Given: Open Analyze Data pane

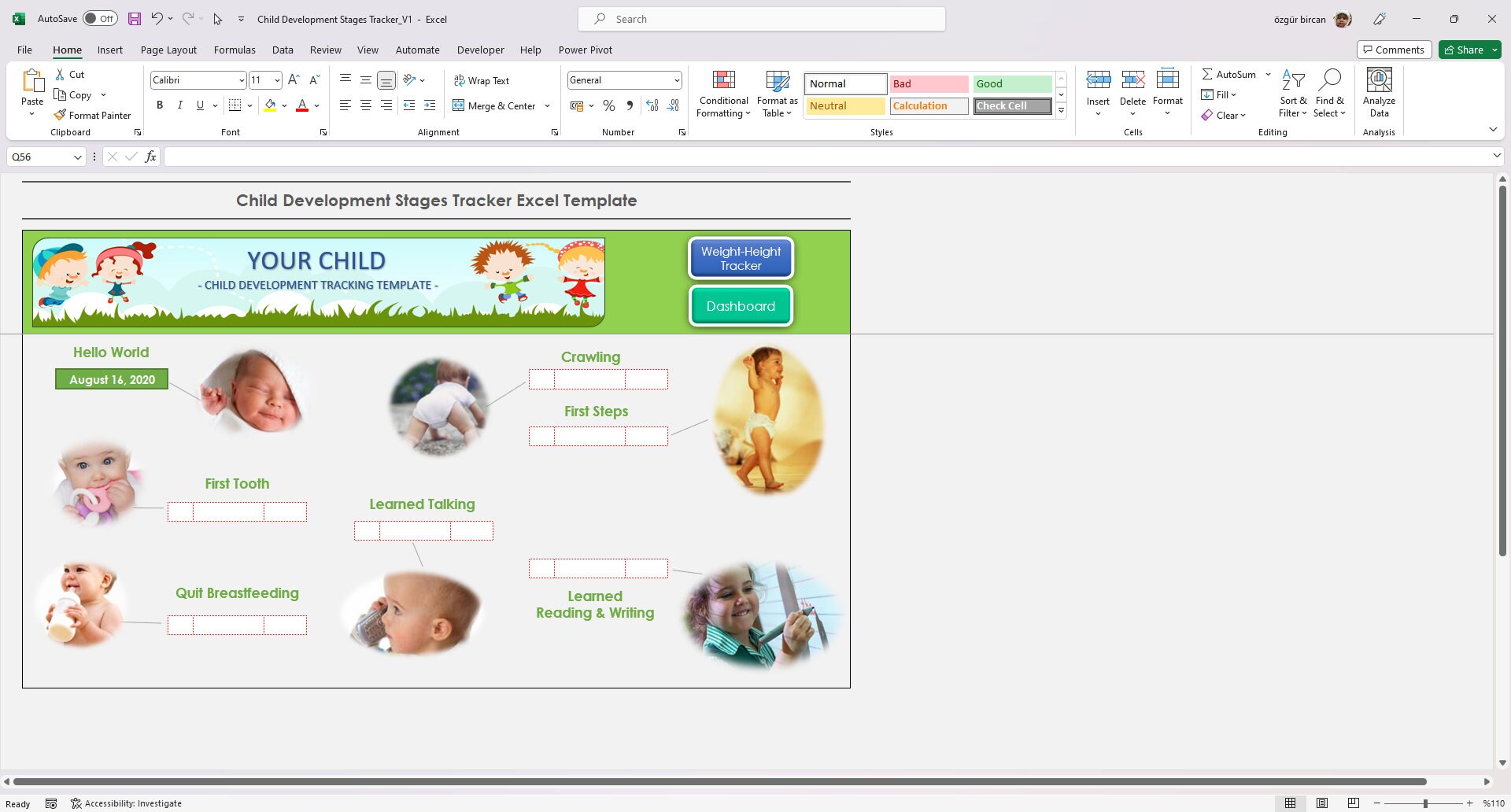Looking at the screenshot, I should click(1378, 92).
